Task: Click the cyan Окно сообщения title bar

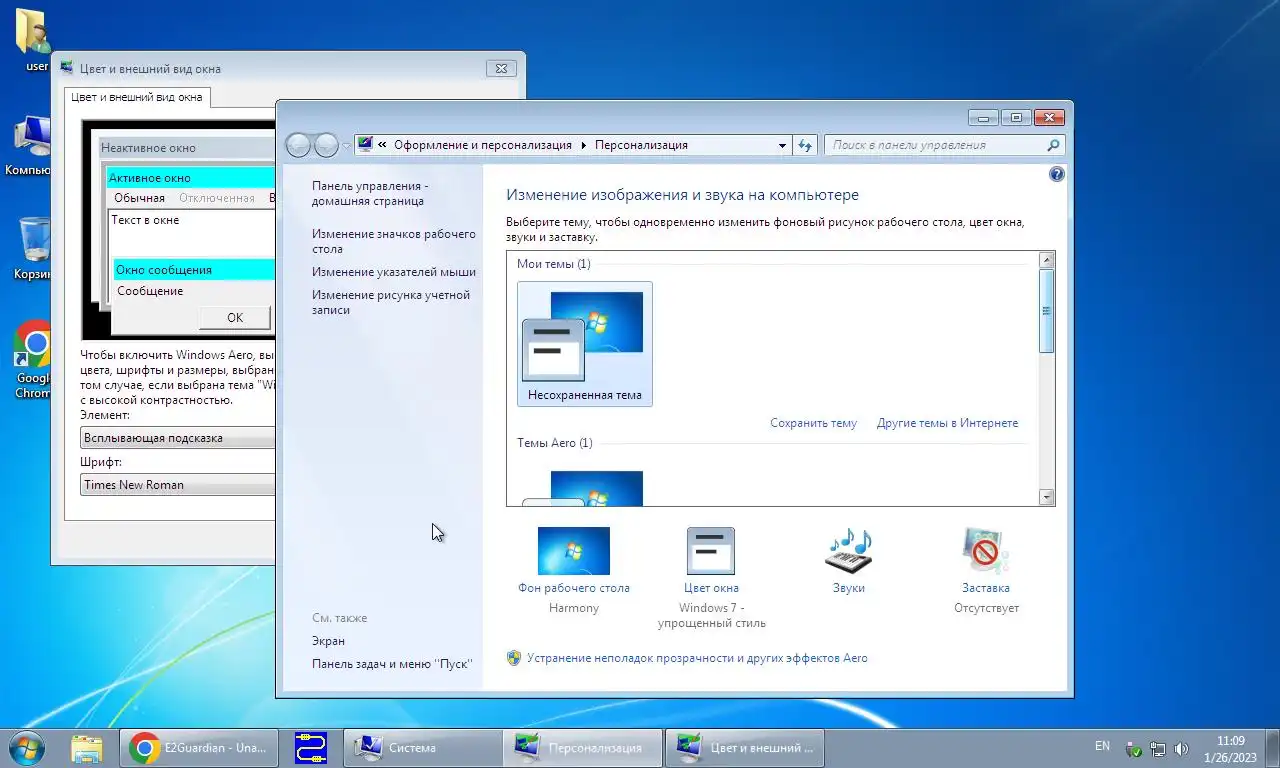Action: tap(194, 269)
